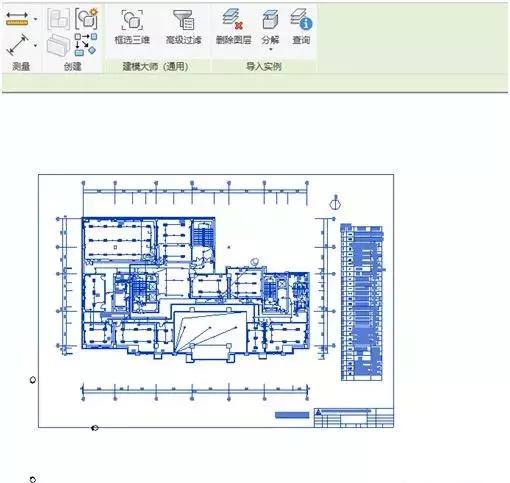Click the 创建 panel label
The width and height of the screenshot is (510, 483).
pyautogui.click(x=73, y=67)
